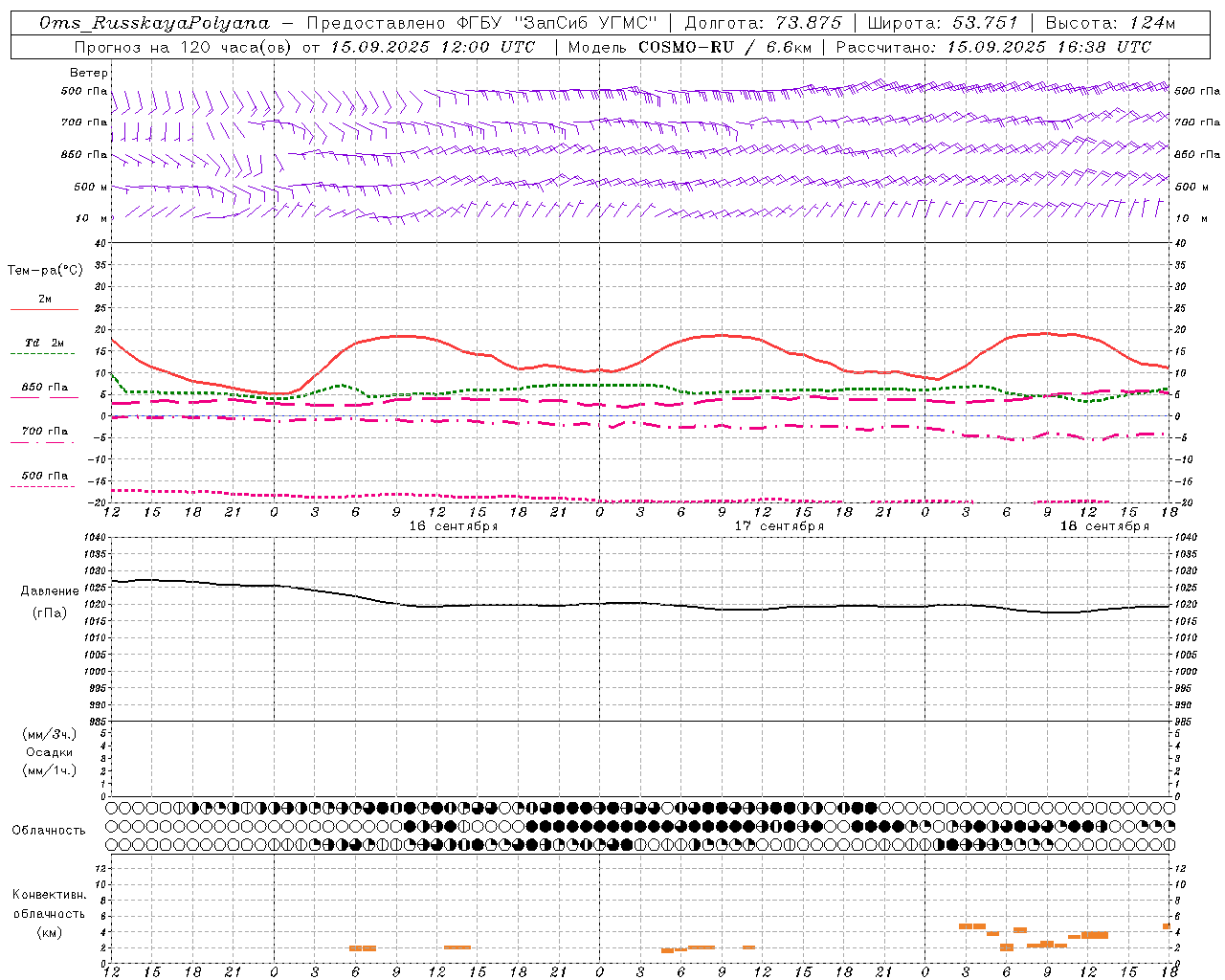
Task: Click the Тем-ра(°C) temperature panel label
Action: 45,271
